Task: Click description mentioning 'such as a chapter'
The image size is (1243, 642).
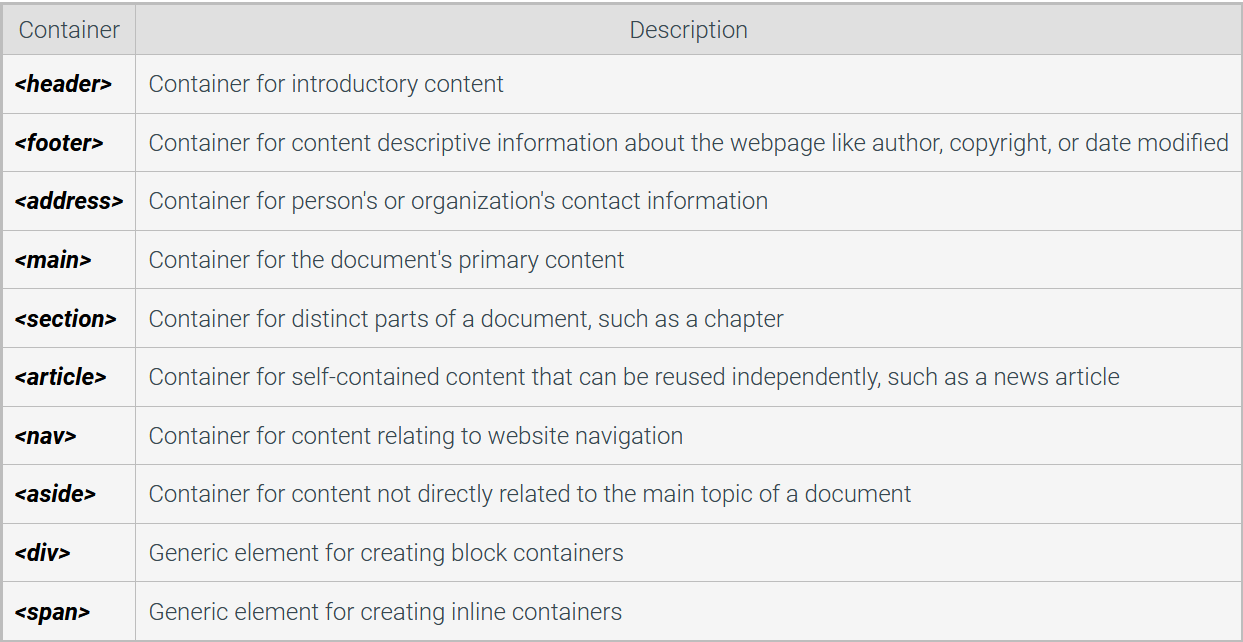Action: 466,319
